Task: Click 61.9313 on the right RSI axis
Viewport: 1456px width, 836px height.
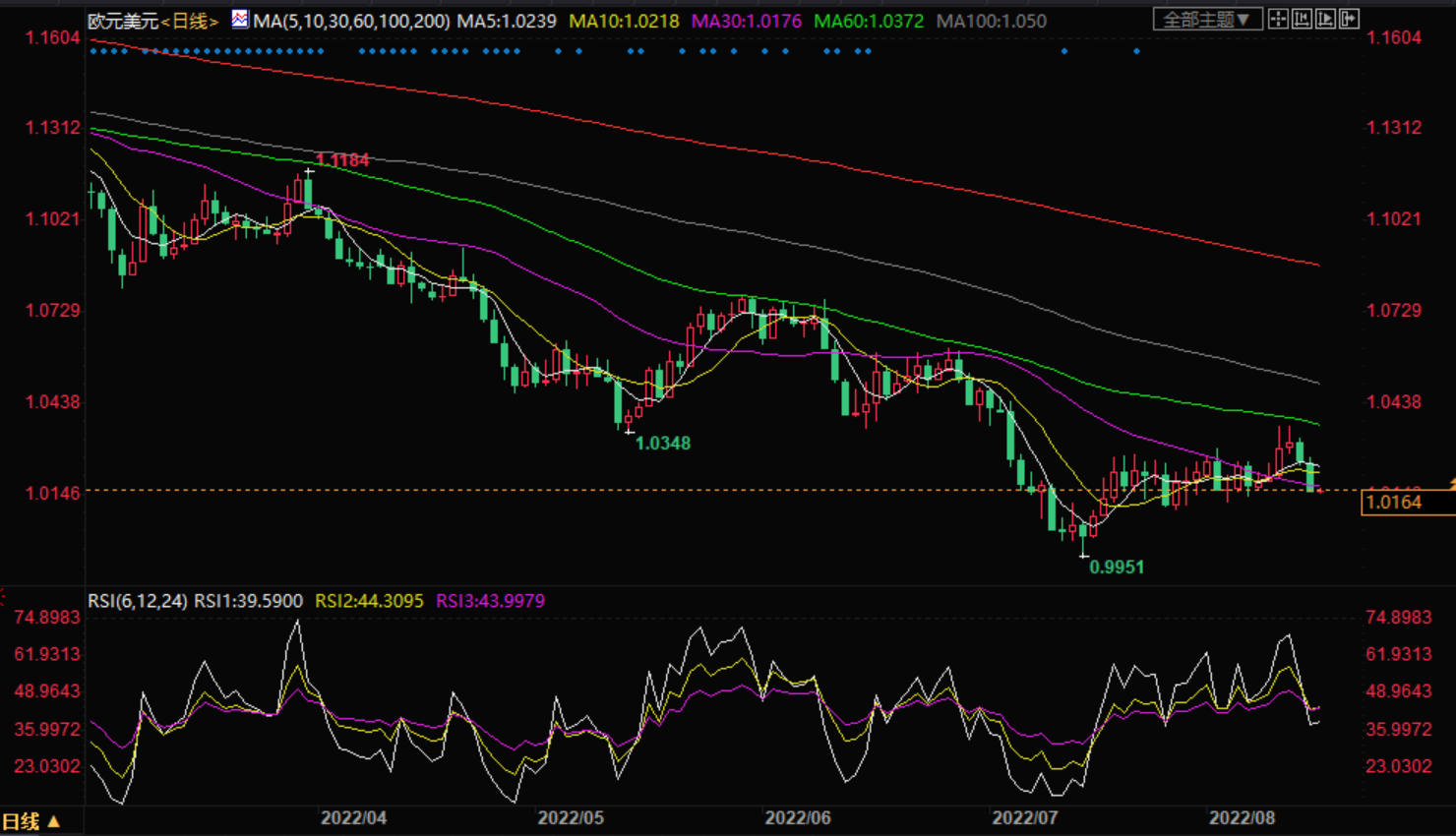Action: click(1398, 653)
